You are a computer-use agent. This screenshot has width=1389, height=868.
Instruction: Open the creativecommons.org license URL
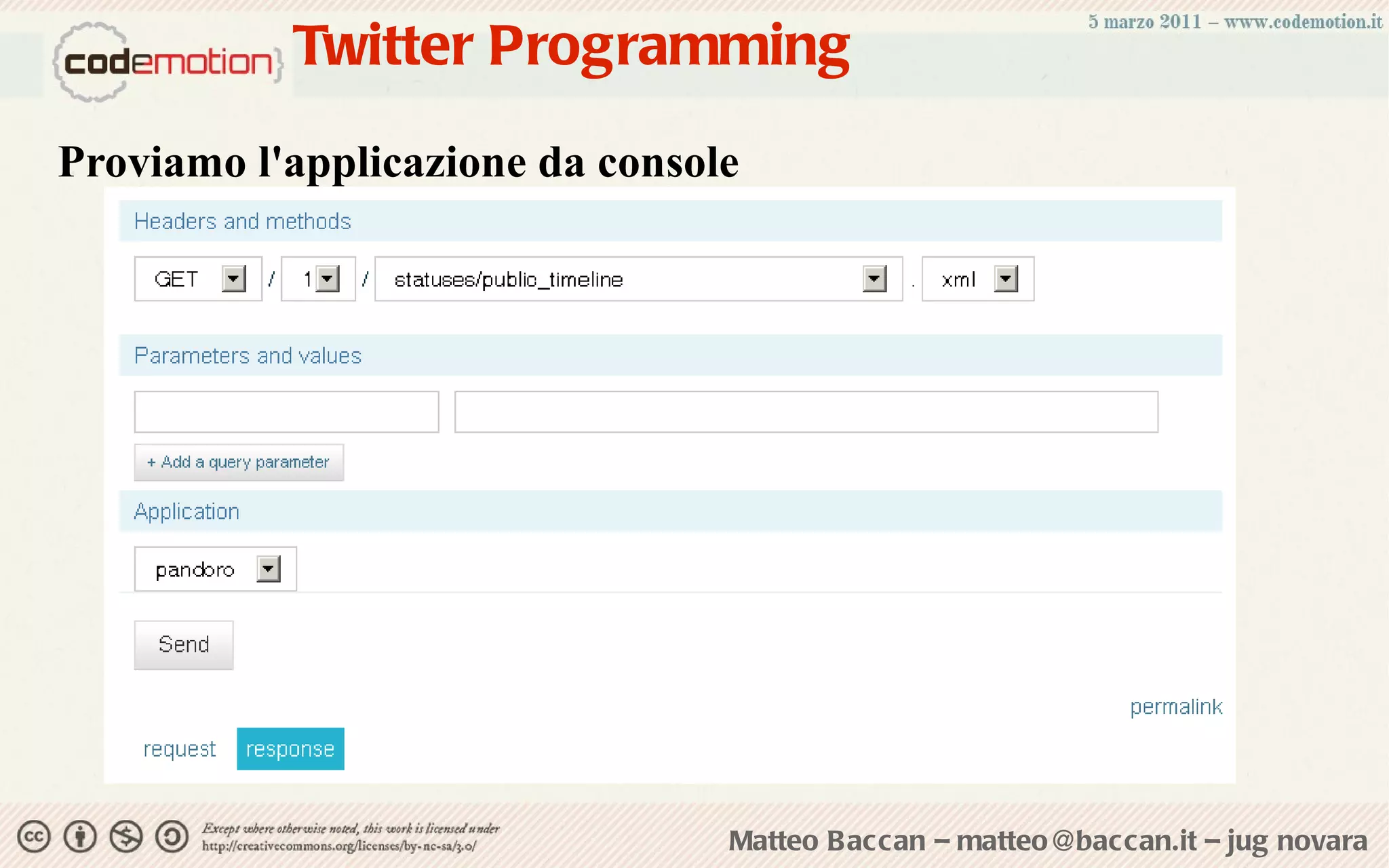[339, 846]
